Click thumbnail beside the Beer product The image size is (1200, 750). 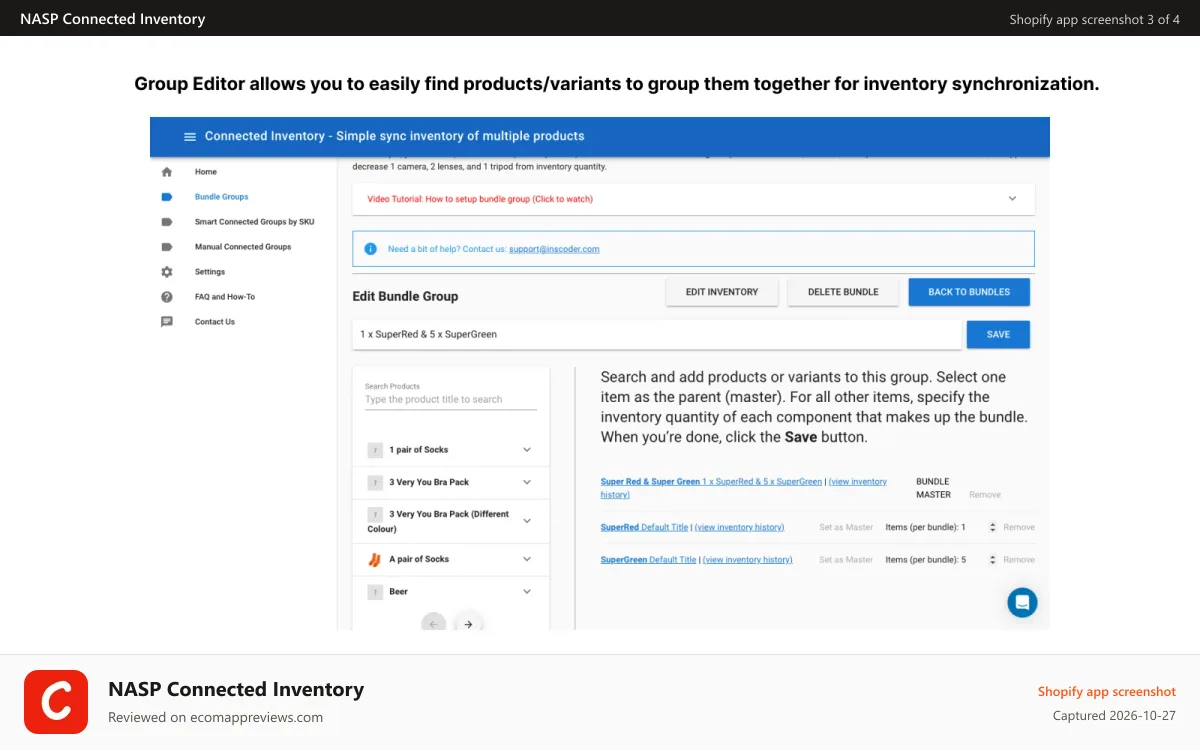(375, 592)
